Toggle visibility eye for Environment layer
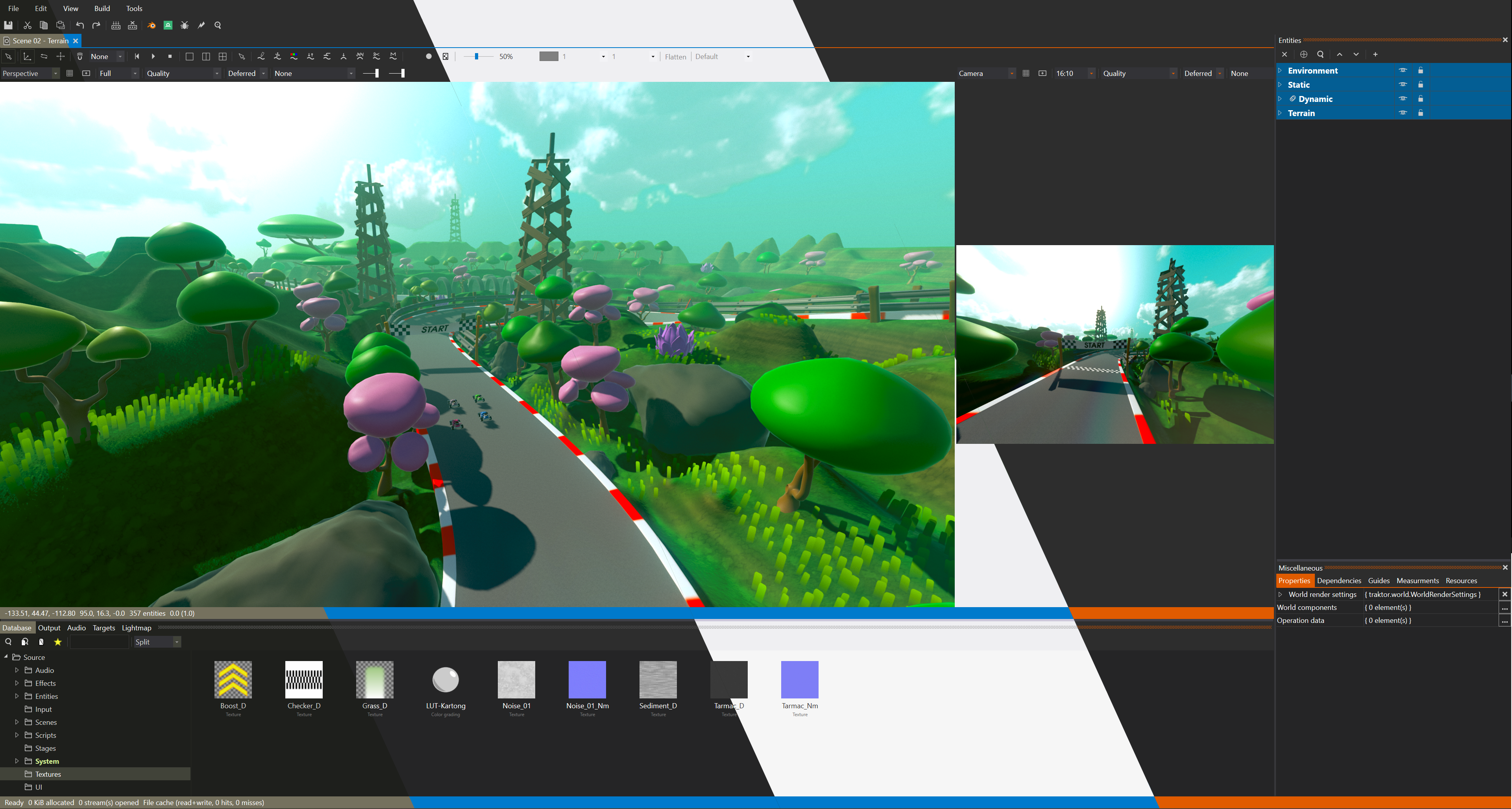 point(1402,70)
